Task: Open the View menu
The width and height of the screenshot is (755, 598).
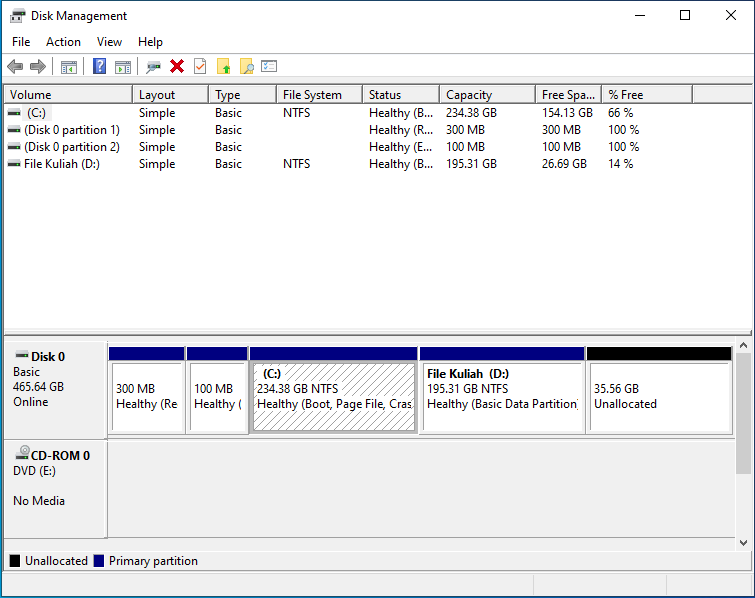Action: (109, 42)
